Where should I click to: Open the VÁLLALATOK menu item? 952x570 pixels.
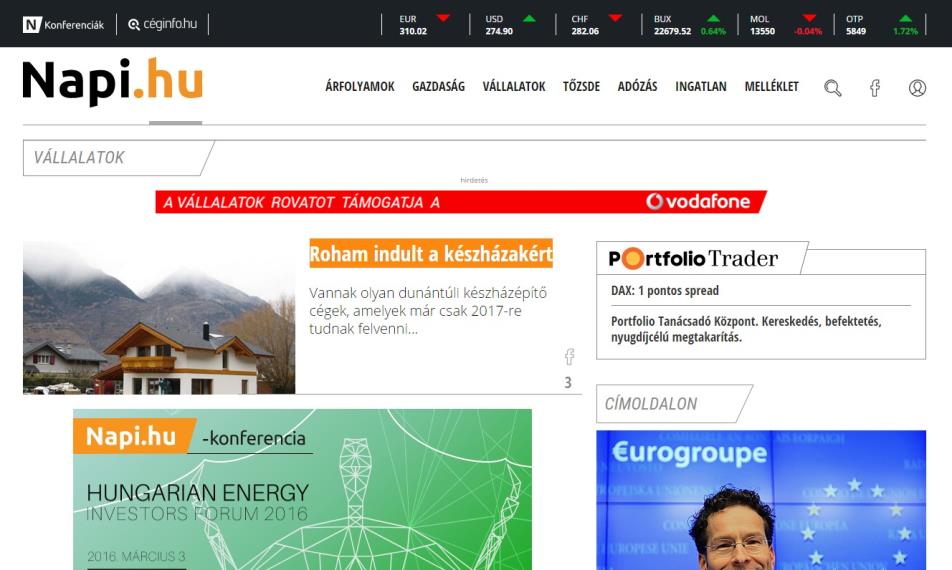(514, 87)
